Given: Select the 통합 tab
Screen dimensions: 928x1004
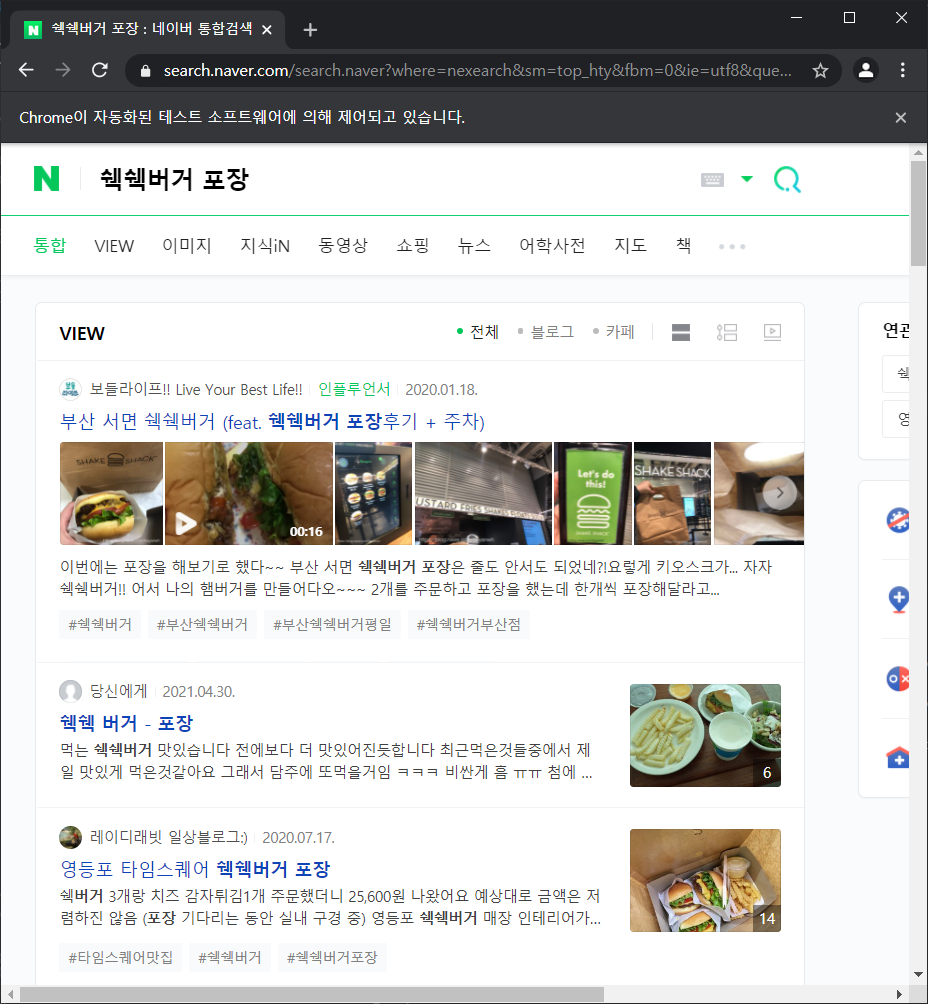Looking at the screenshot, I should [x=49, y=245].
